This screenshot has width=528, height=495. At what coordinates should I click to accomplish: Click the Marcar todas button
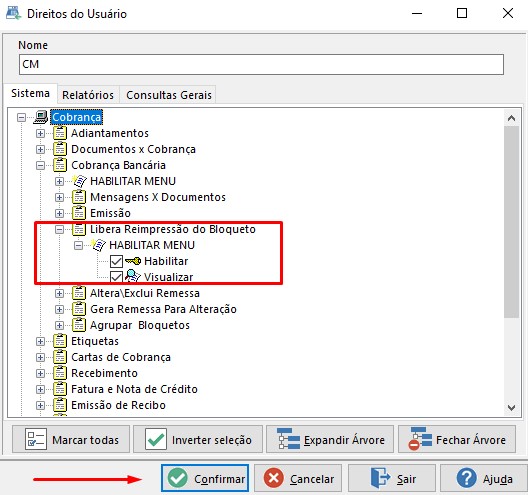point(71,439)
